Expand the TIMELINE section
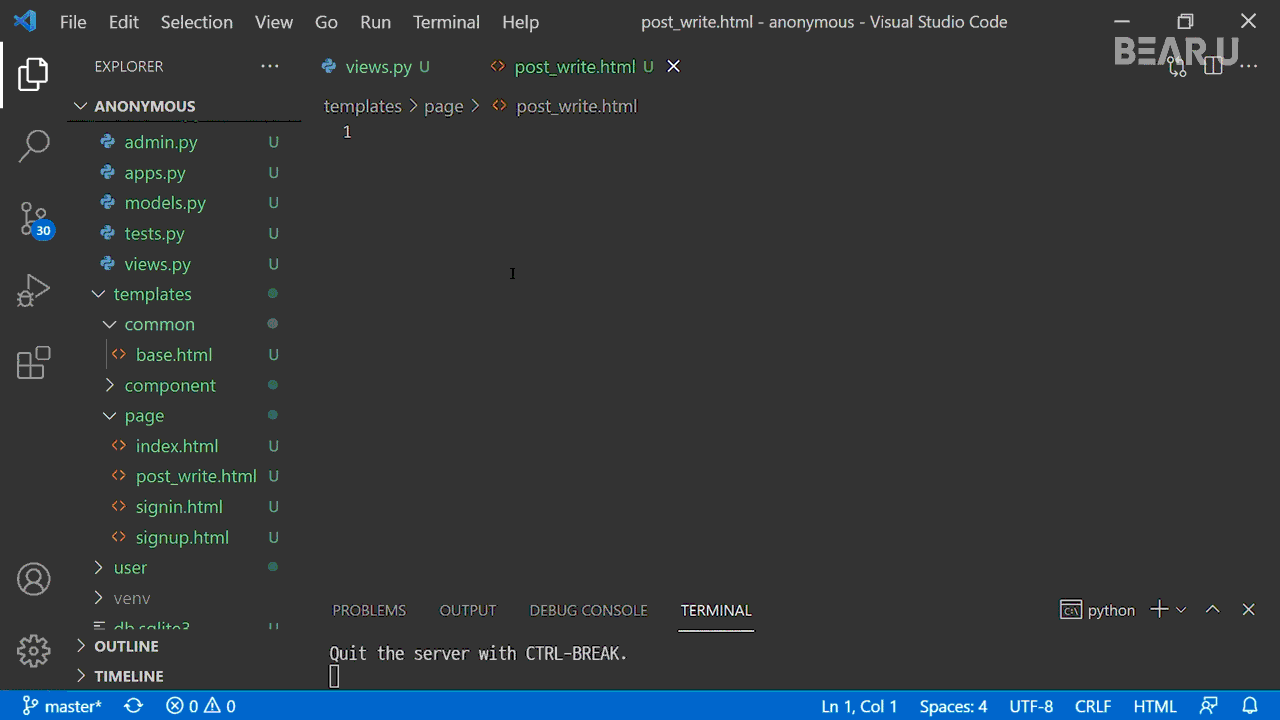Screen dimensions: 1280x720 (x=128, y=676)
